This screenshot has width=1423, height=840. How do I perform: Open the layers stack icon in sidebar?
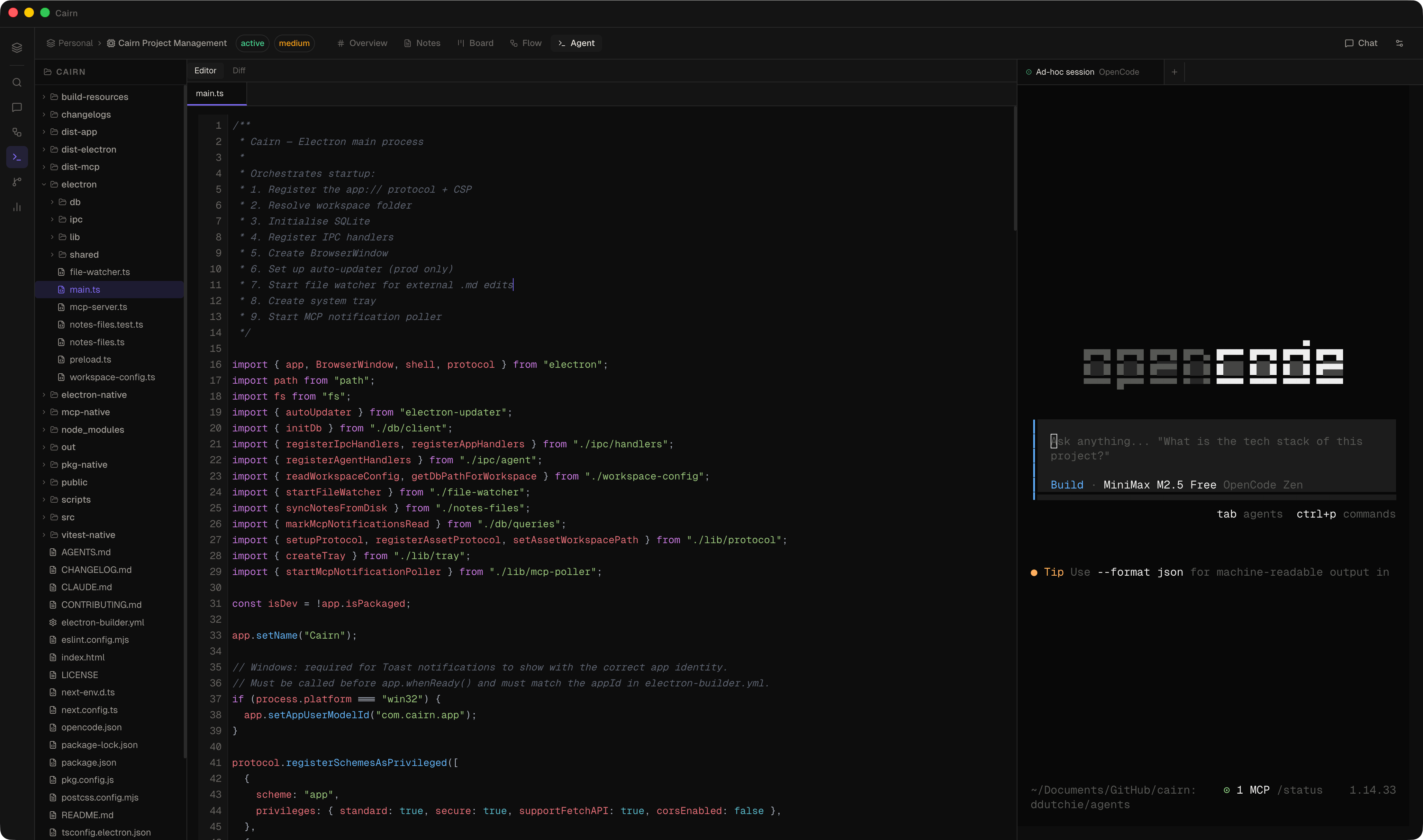click(17, 47)
